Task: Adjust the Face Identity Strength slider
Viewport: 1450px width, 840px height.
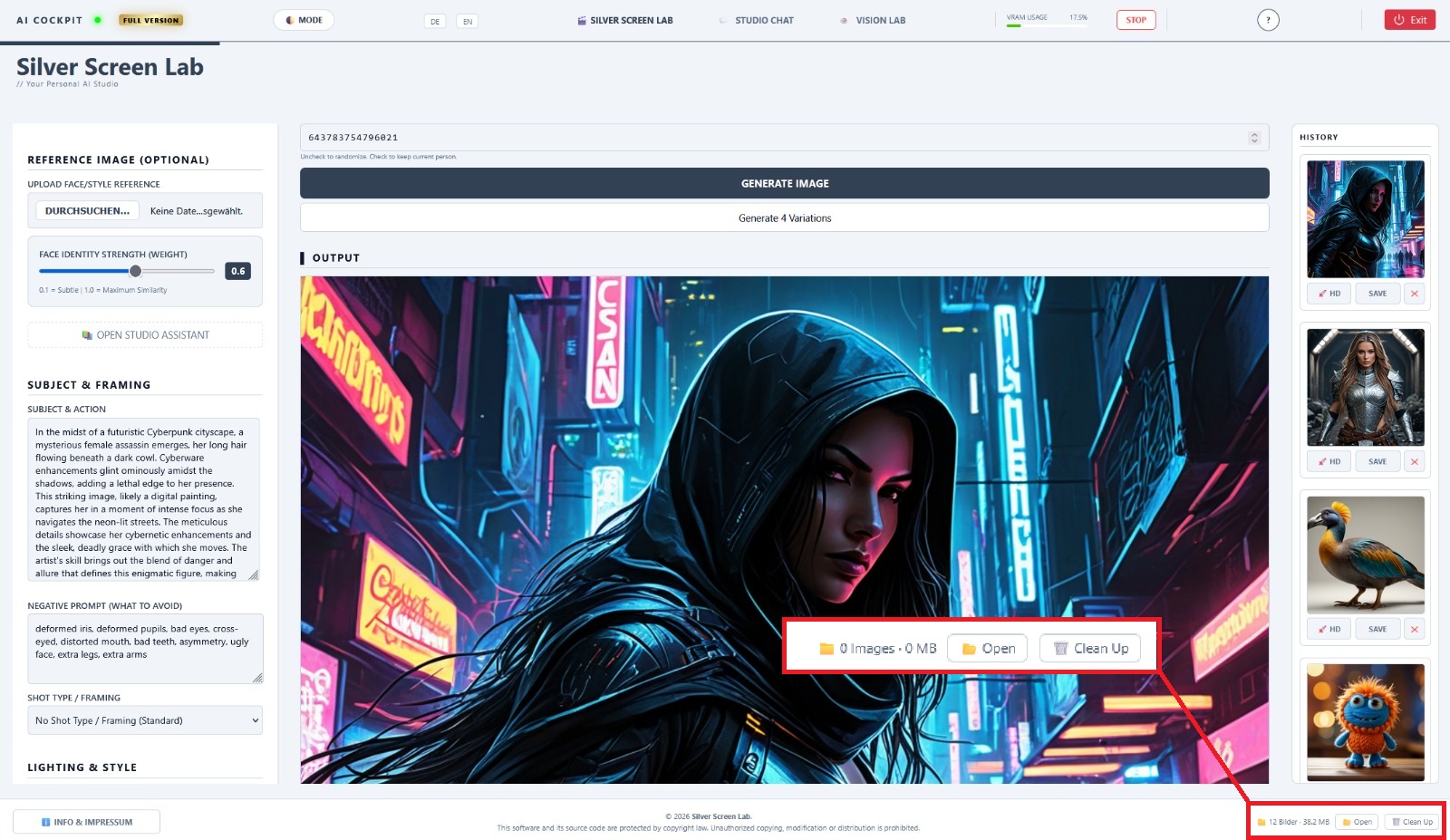Action: pyautogui.click(x=135, y=271)
